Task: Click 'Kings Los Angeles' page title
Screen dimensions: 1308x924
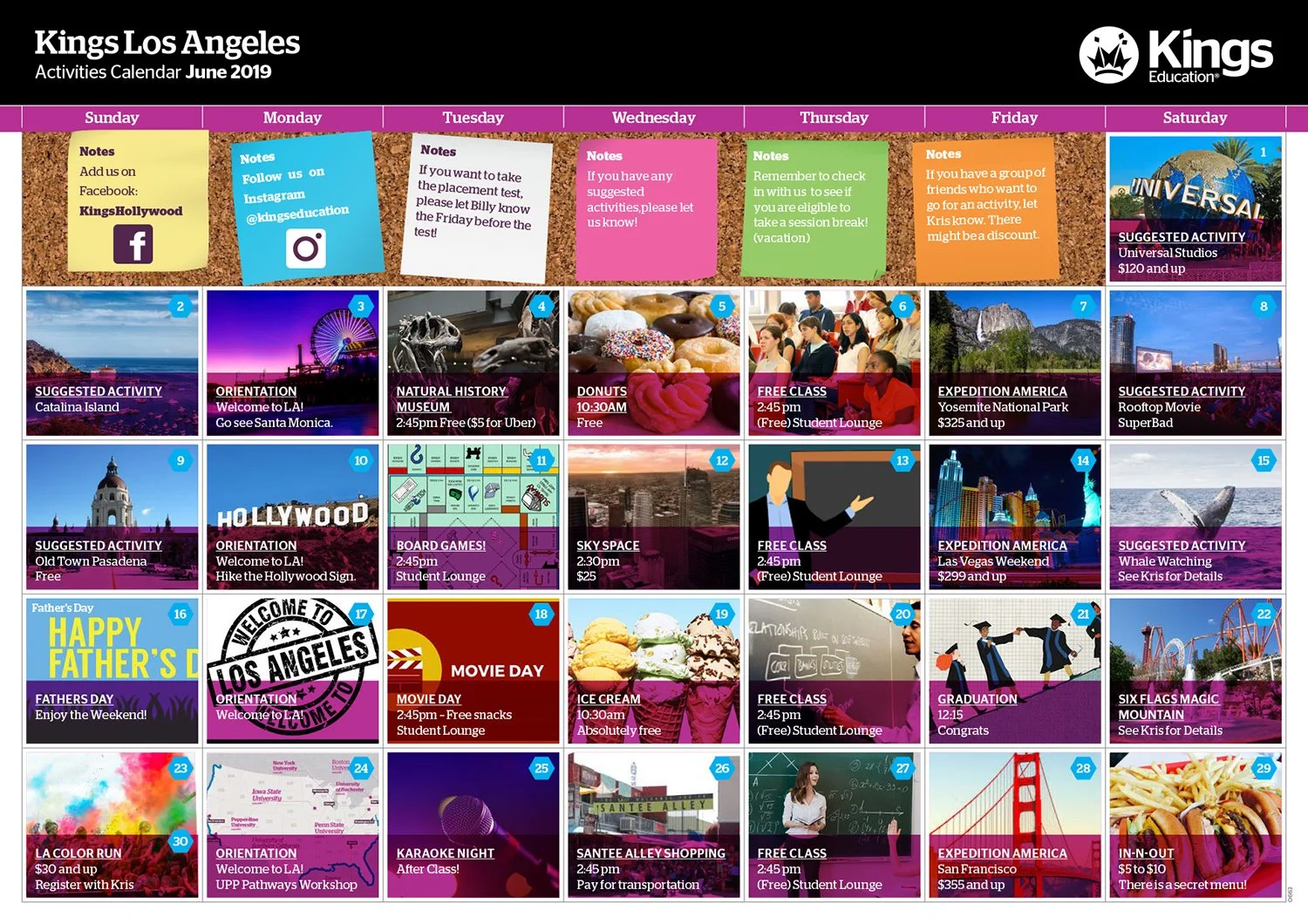Action: tap(167, 43)
